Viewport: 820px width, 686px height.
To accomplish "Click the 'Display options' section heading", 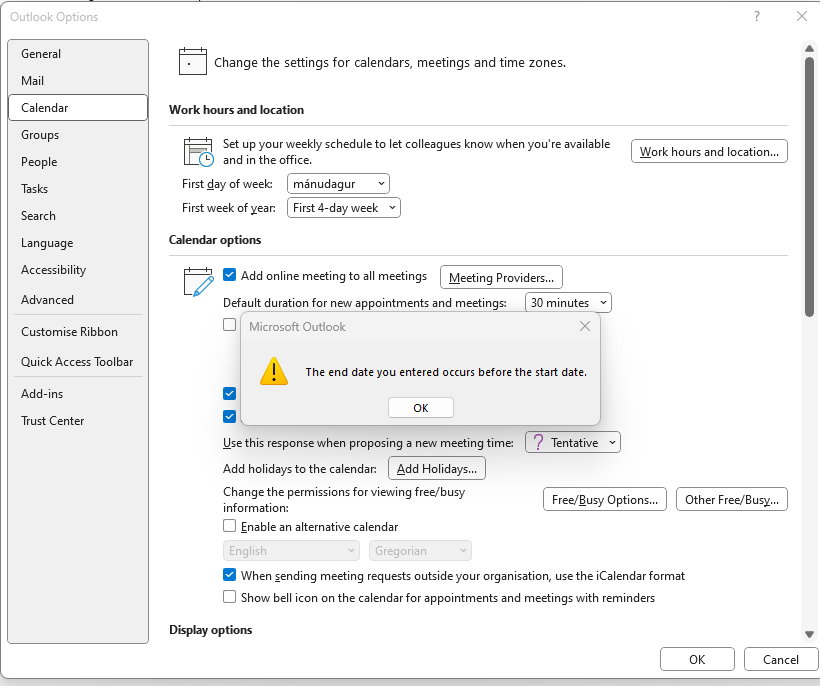I will point(210,630).
